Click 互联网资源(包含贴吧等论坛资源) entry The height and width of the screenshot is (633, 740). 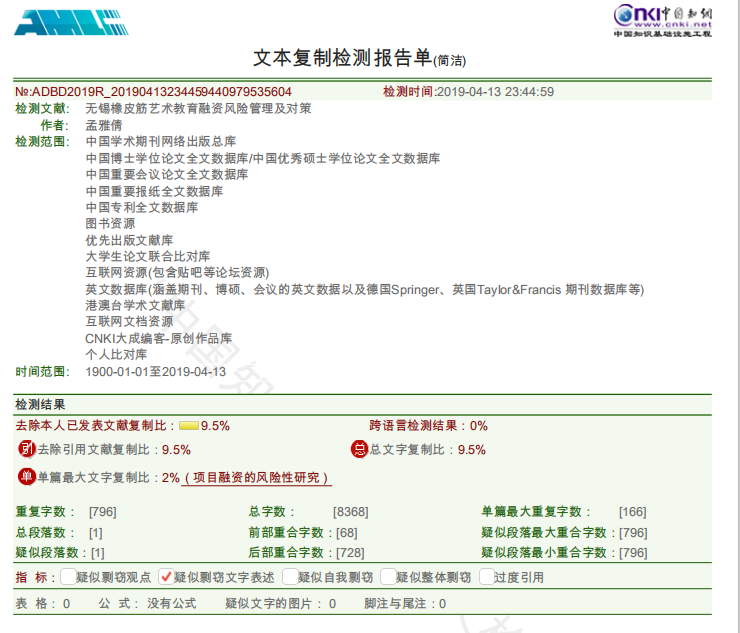pos(177,272)
